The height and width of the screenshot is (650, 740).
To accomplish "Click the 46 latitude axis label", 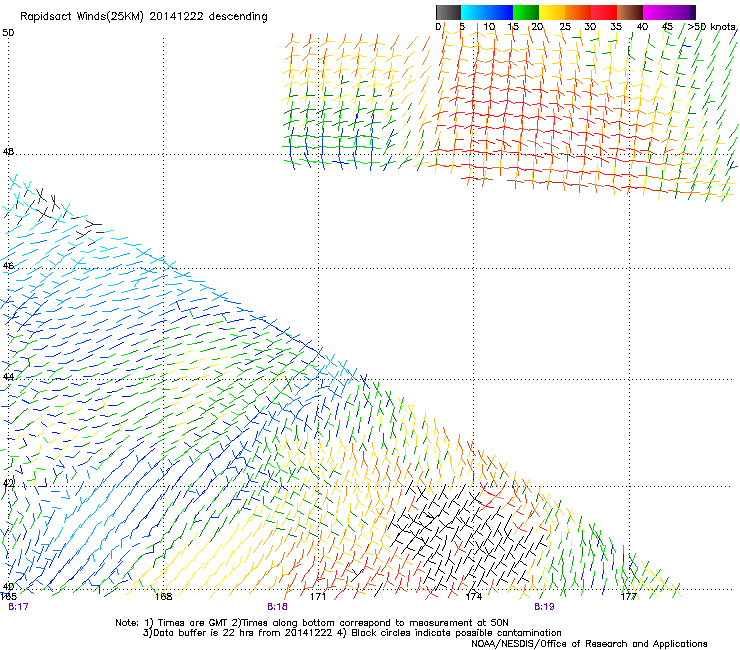I will 8,266.
